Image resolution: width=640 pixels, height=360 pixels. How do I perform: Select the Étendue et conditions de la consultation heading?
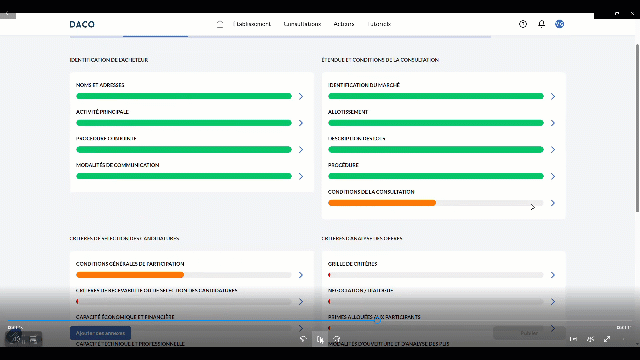pyautogui.click(x=380, y=60)
